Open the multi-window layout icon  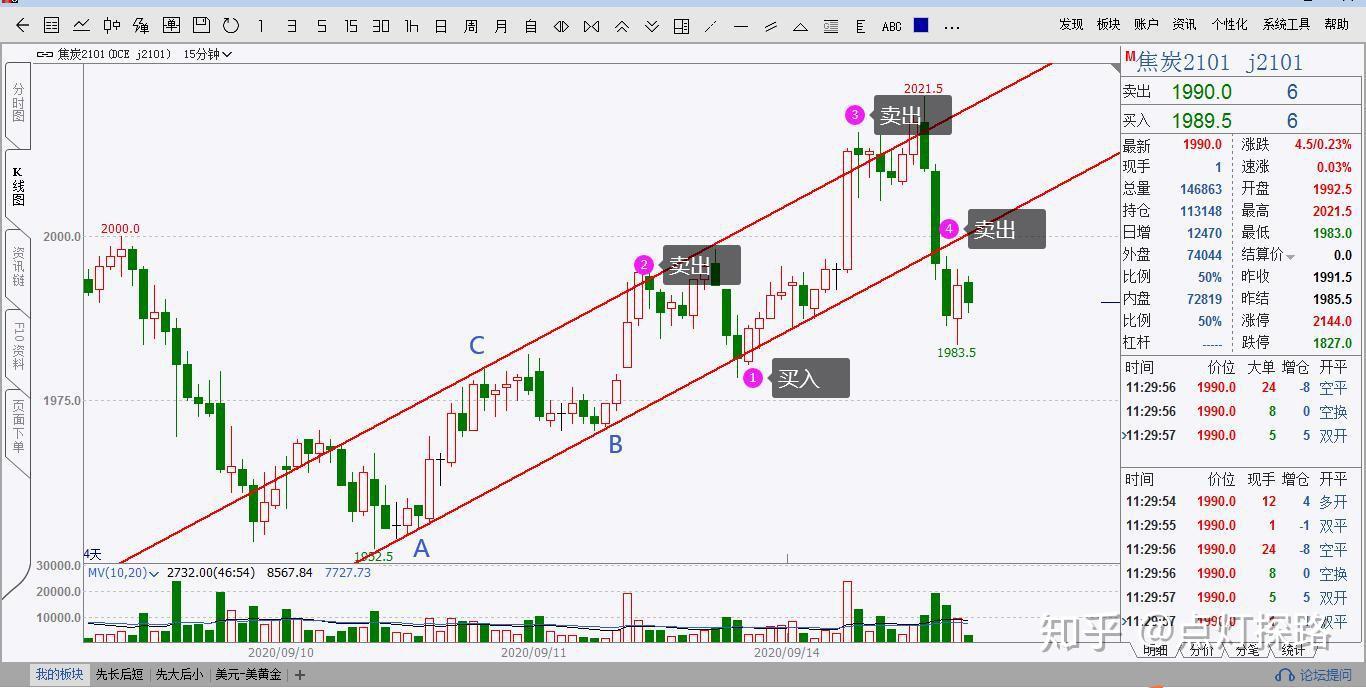tap(681, 26)
